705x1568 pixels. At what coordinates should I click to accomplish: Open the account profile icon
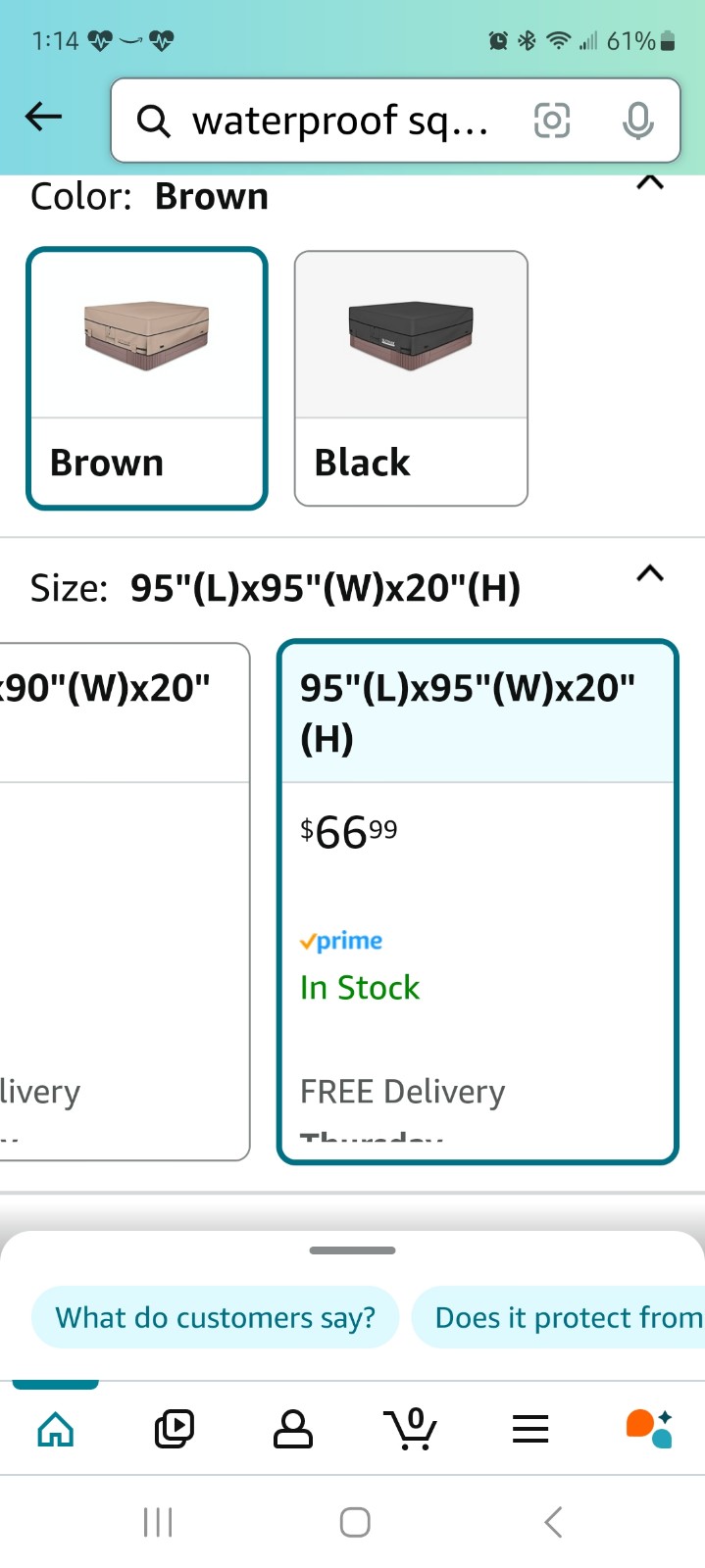point(292,1429)
